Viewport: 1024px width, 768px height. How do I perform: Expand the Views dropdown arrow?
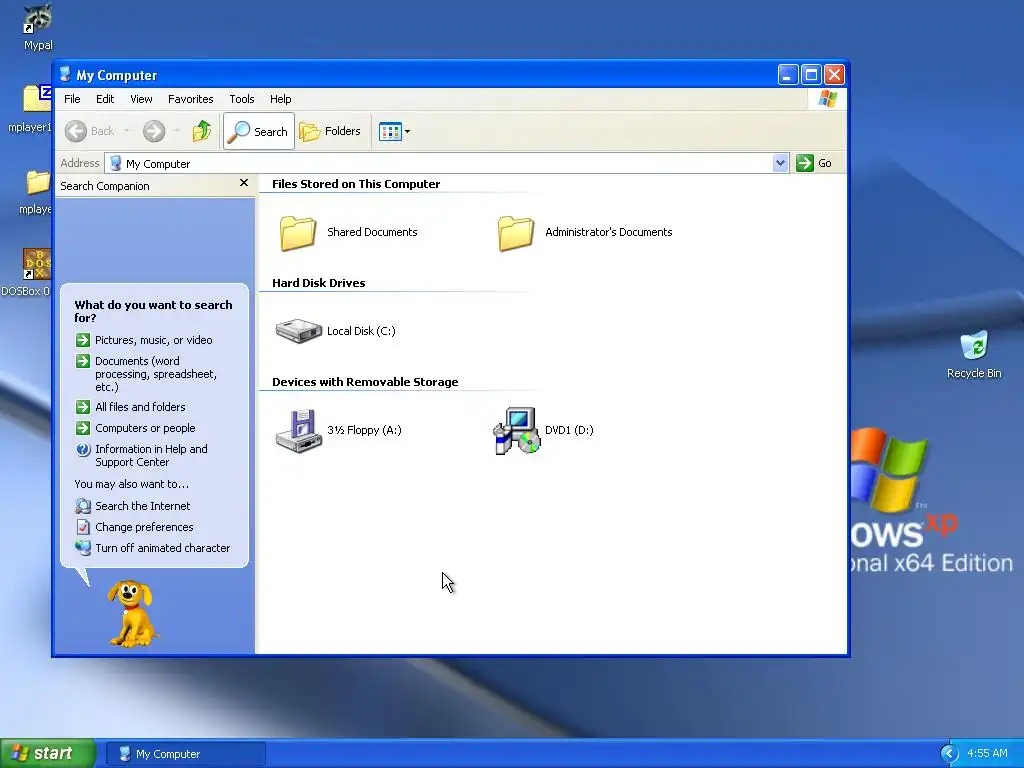pyautogui.click(x=408, y=131)
